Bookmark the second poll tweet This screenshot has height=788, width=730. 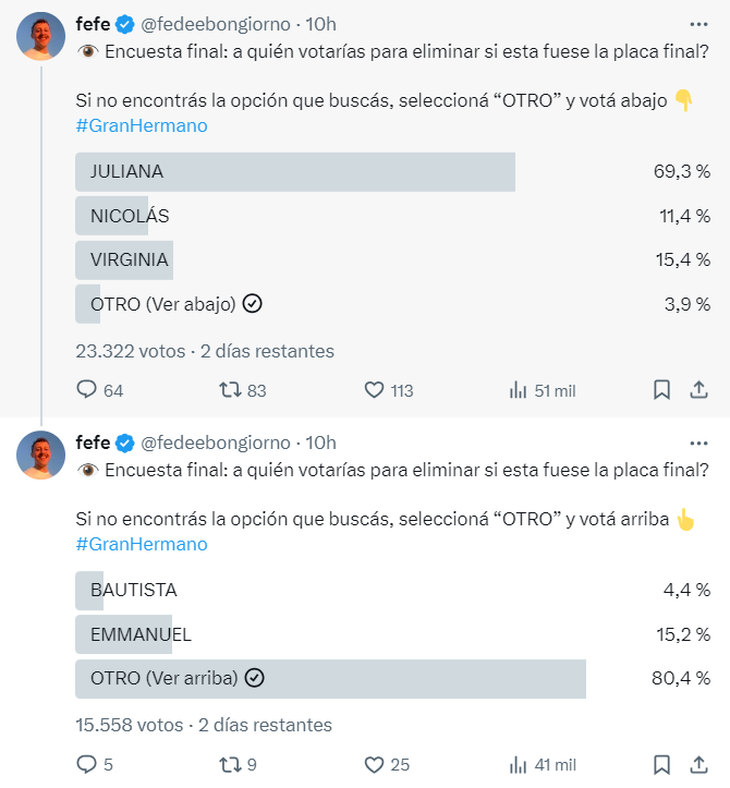coord(662,764)
